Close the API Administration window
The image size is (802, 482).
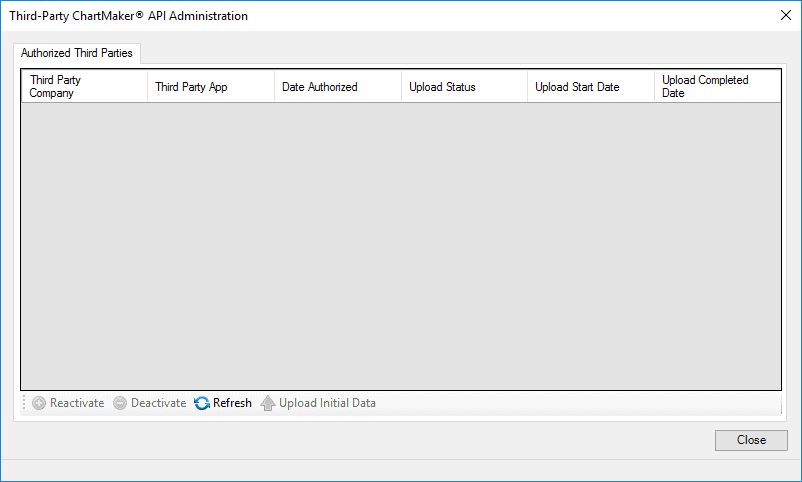pyautogui.click(x=786, y=15)
